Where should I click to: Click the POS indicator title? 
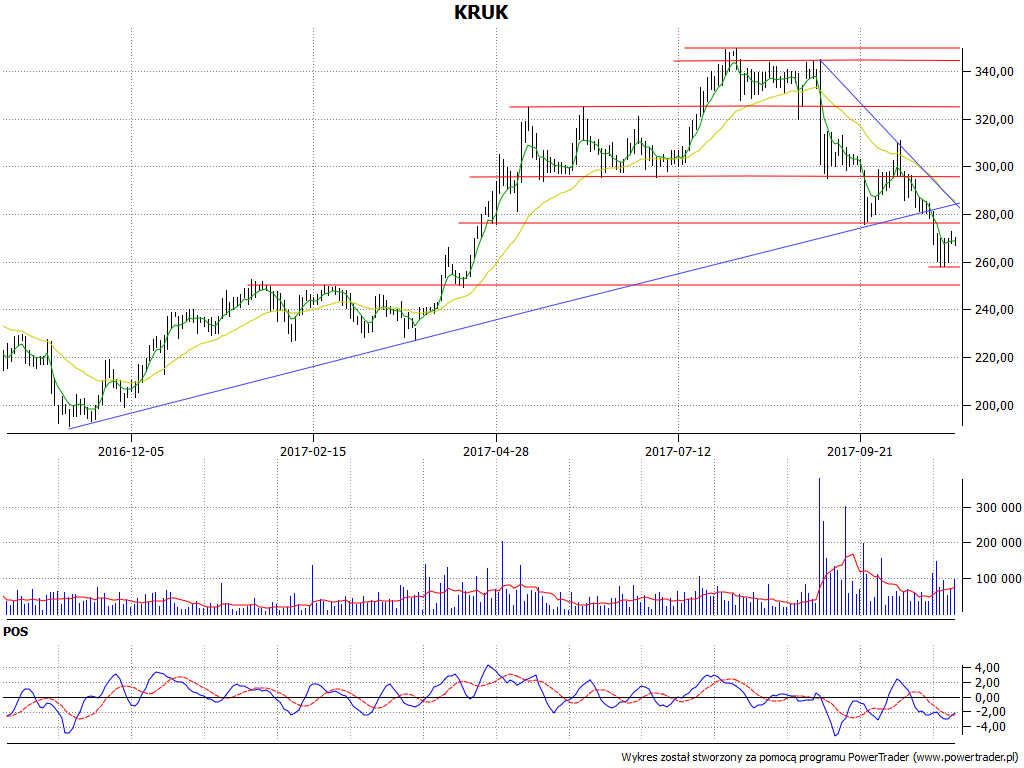(x=16, y=632)
